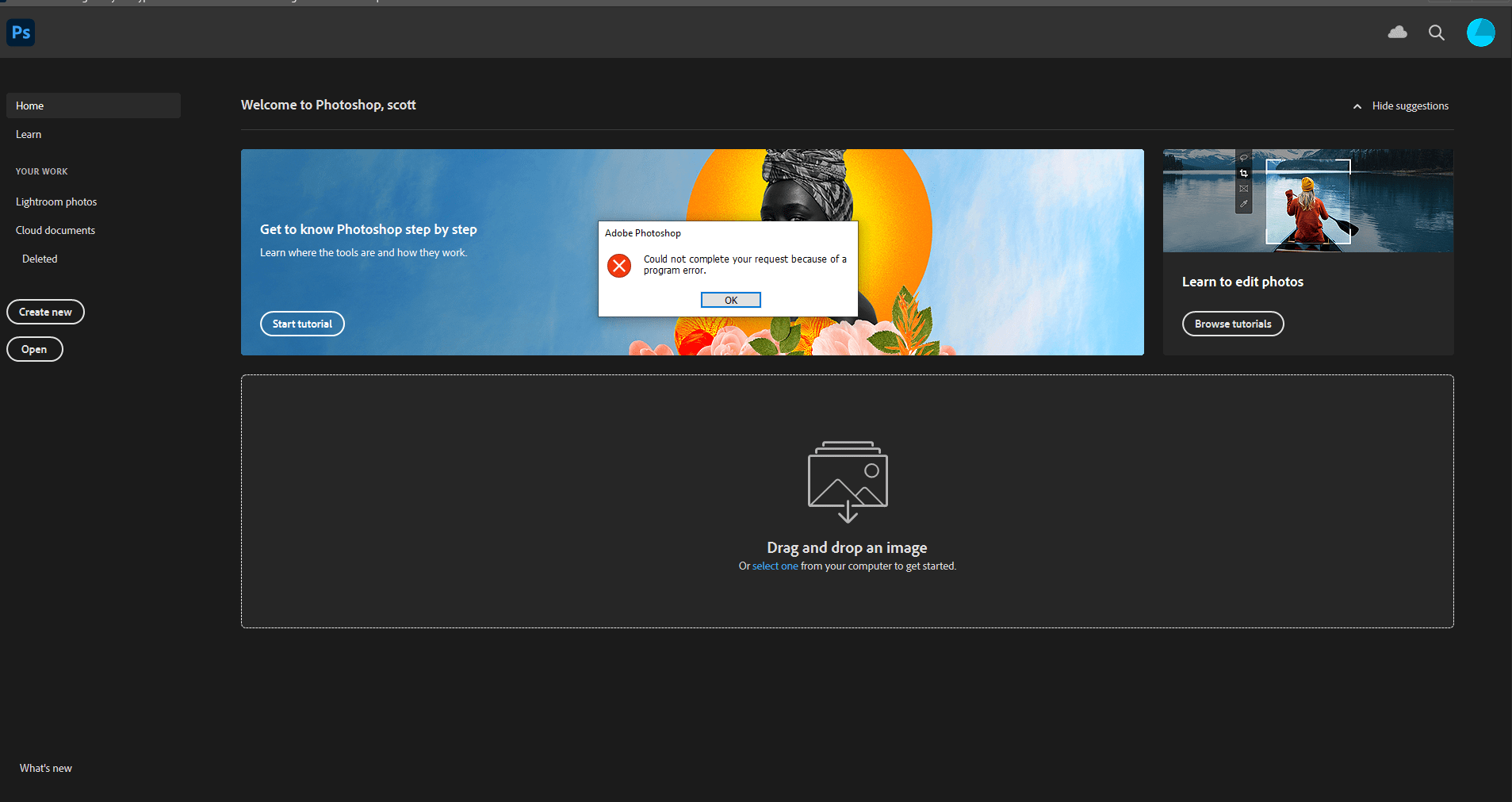Select the Lasso icon on the tutorial thumbnail
This screenshot has width=1512, height=802.
1243,158
